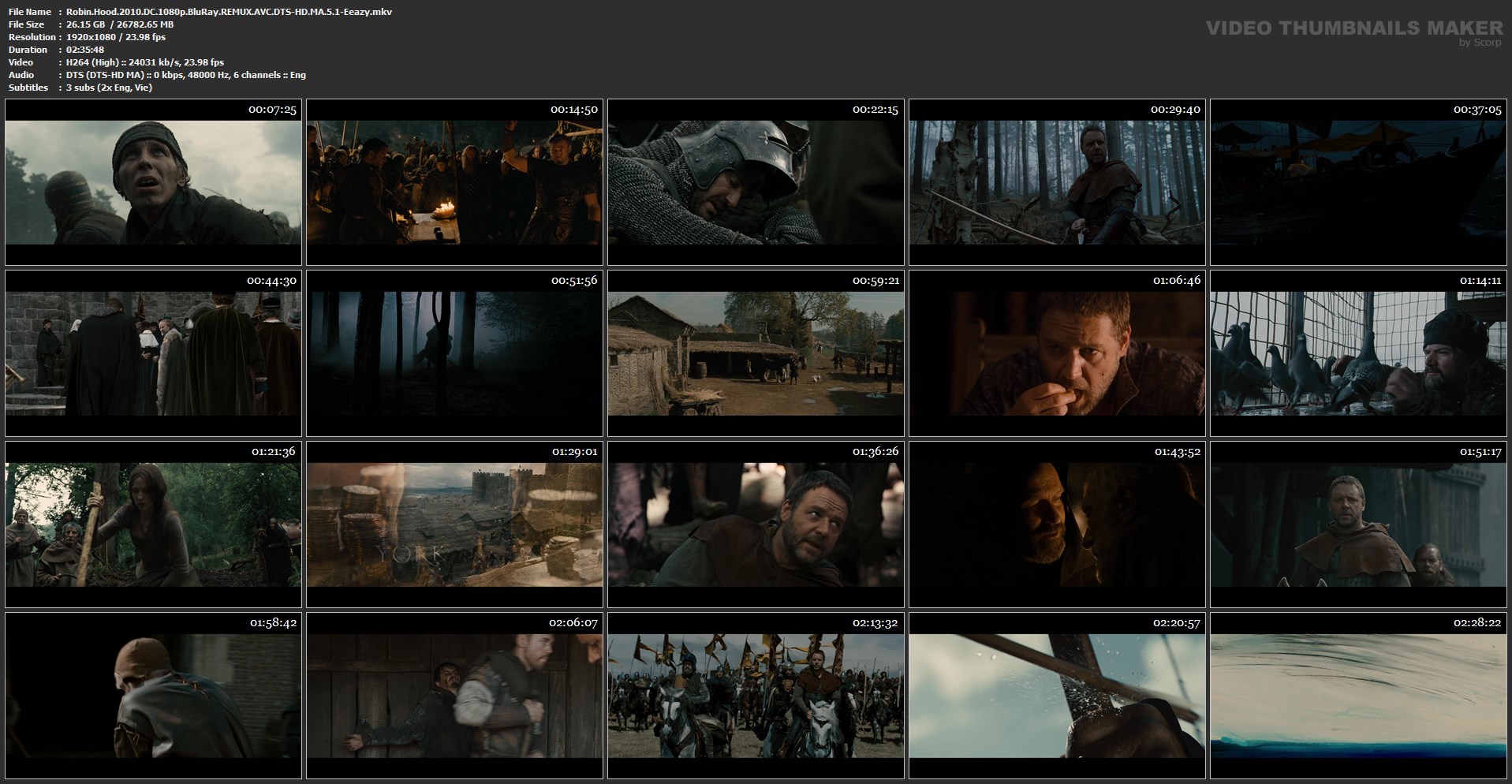This screenshot has width=1512, height=784.
Task: Select the thumbnail at 01:36:26
Action: tap(756, 525)
